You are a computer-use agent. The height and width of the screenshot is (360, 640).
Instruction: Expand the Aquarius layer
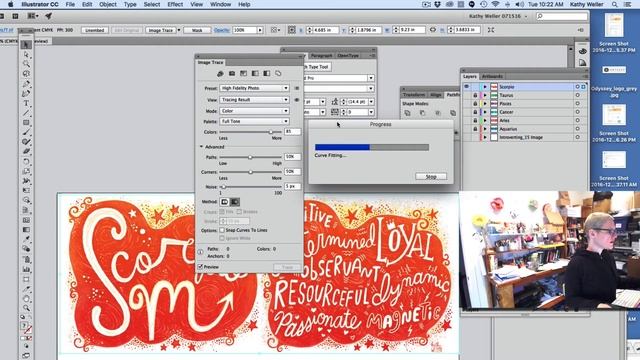pos(485,129)
